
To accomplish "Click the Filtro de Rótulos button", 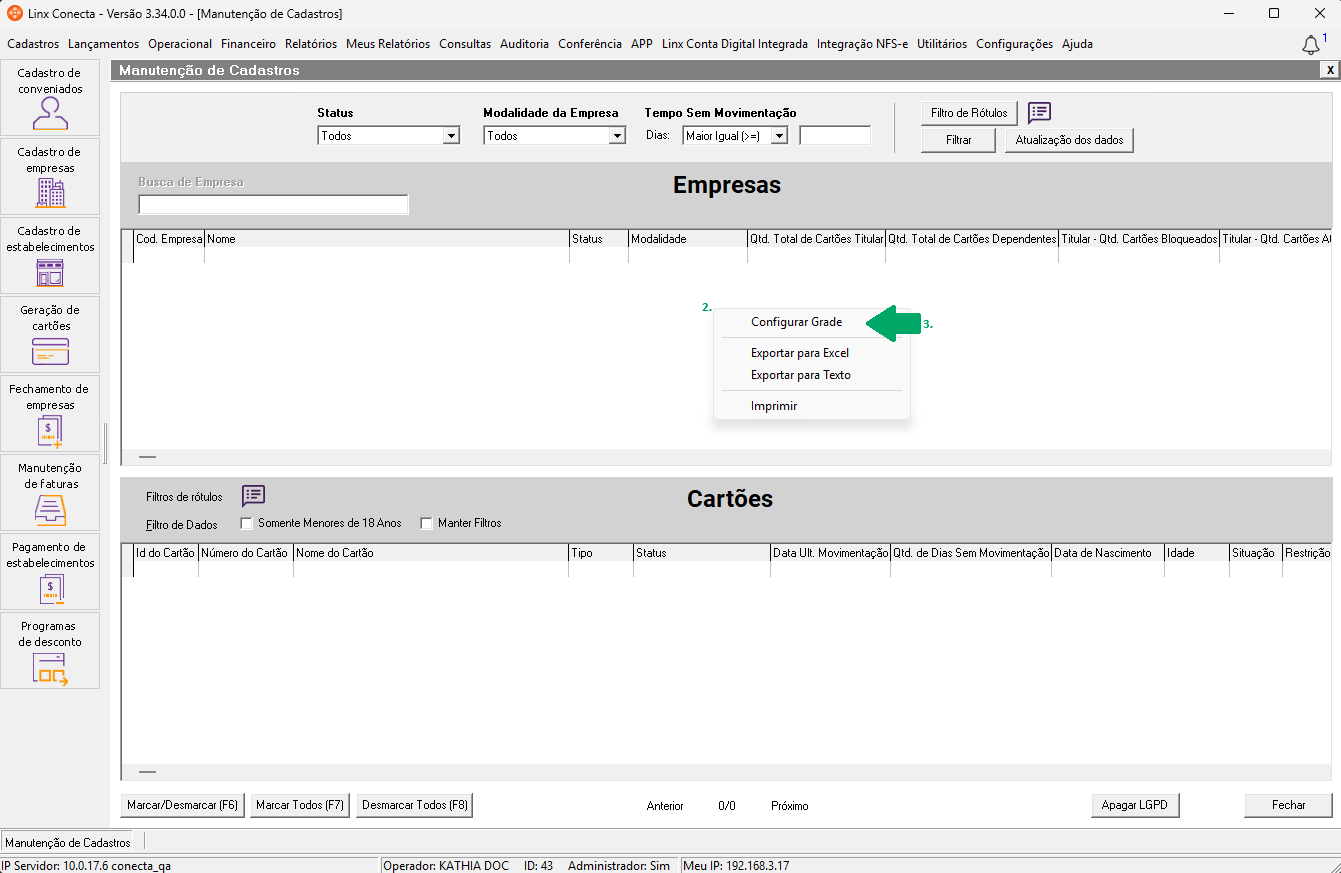I will pos(969,113).
